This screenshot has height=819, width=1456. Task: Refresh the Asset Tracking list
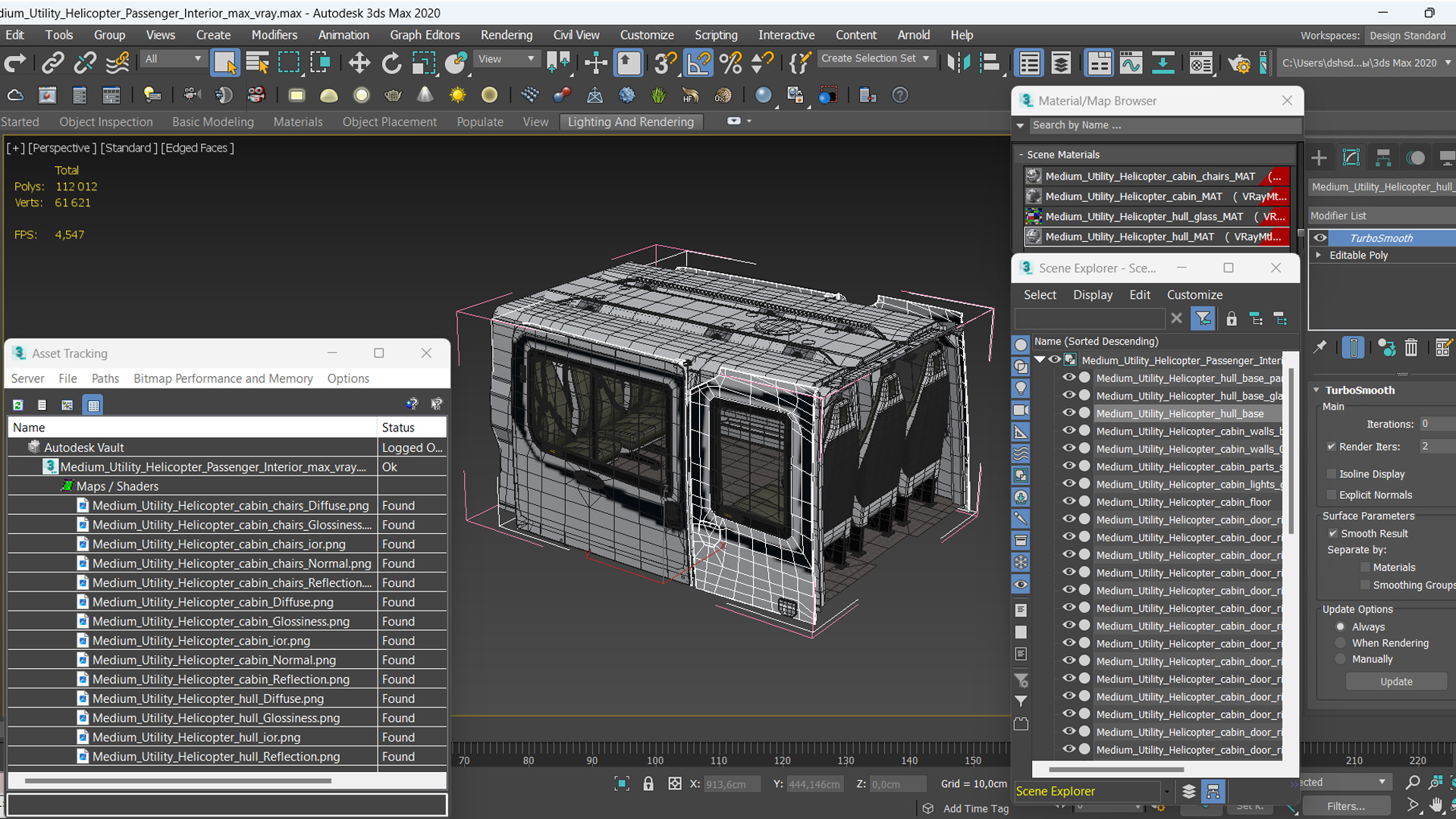pyautogui.click(x=18, y=405)
